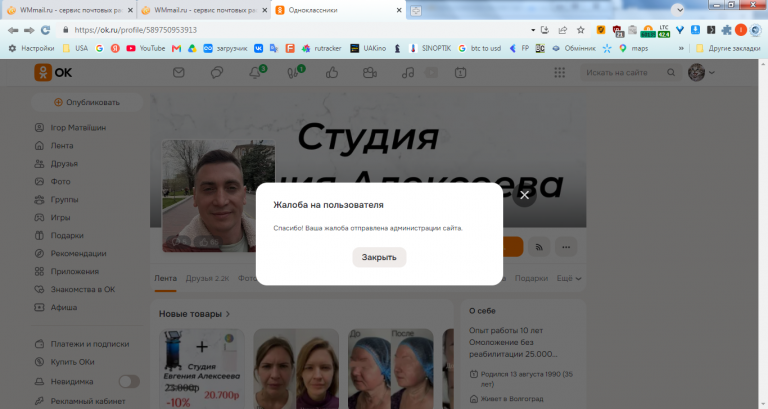Open the calendar events icon in header
The height and width of the screenshot is (409, 768).
pos(460,72)
